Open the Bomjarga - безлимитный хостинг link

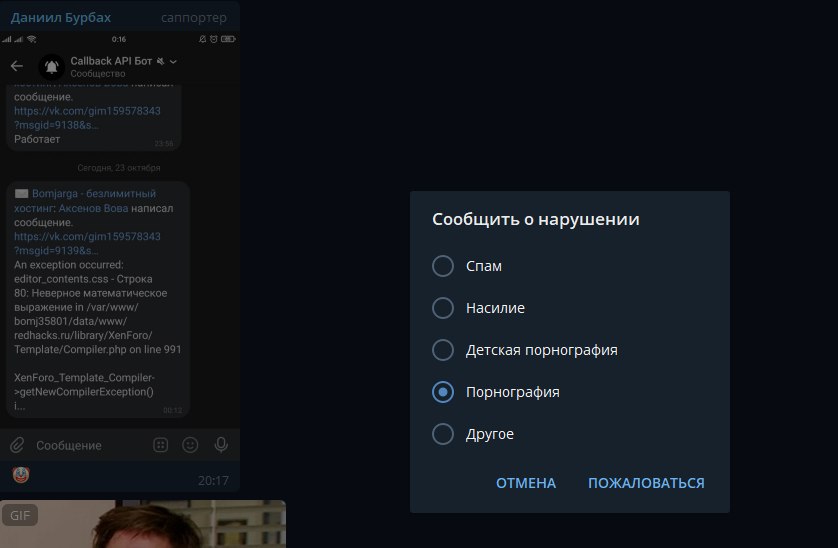(86, 200)
